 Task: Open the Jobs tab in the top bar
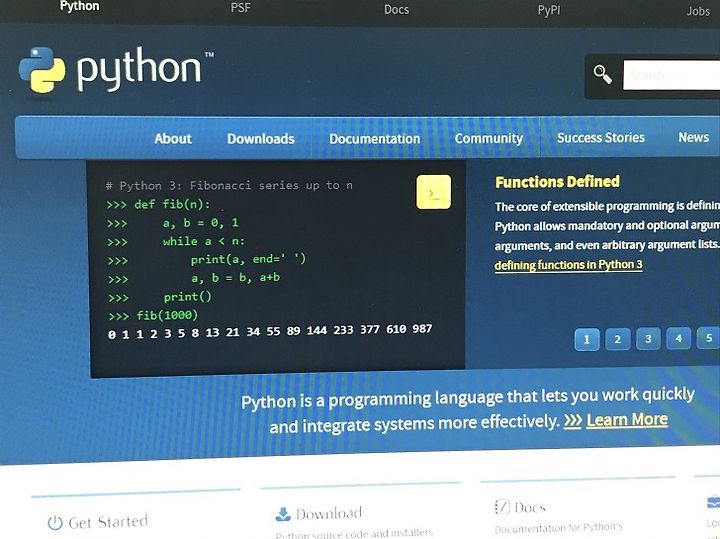point(698,11)
